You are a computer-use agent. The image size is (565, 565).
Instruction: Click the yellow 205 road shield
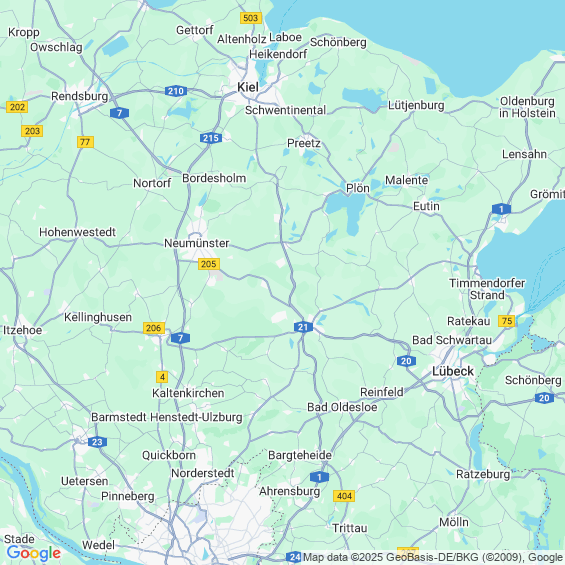point(209,264)
